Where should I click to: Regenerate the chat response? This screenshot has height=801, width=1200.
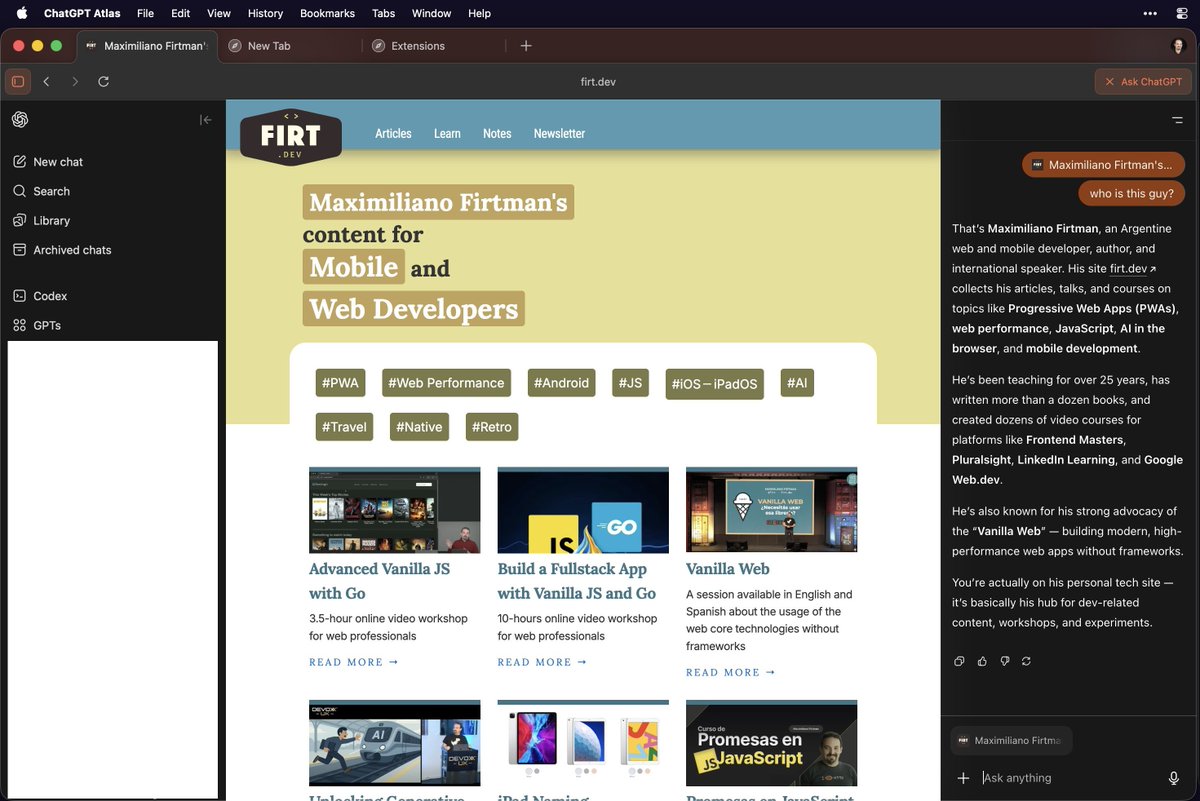(x=1025, y=661)
